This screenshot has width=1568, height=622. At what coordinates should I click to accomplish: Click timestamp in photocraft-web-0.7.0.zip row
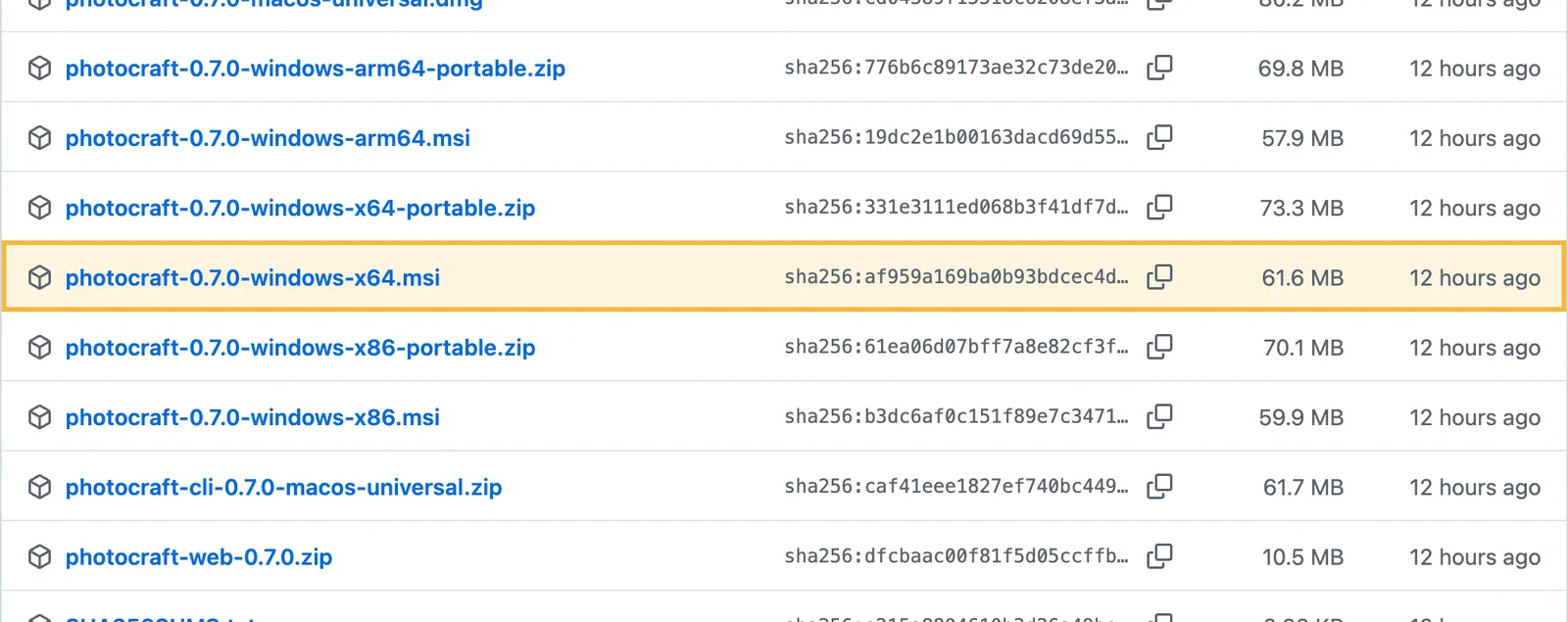pyautogui.click(x=1475, y=556)
